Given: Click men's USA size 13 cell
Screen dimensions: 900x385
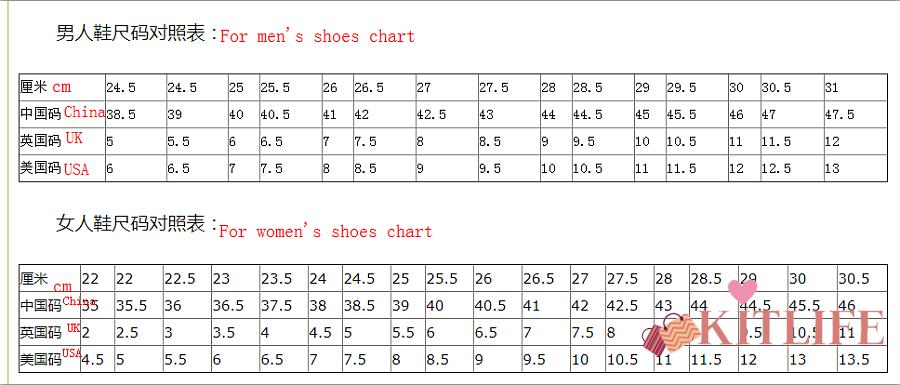Looking at the screenshot, I should (x=856, y=168).
